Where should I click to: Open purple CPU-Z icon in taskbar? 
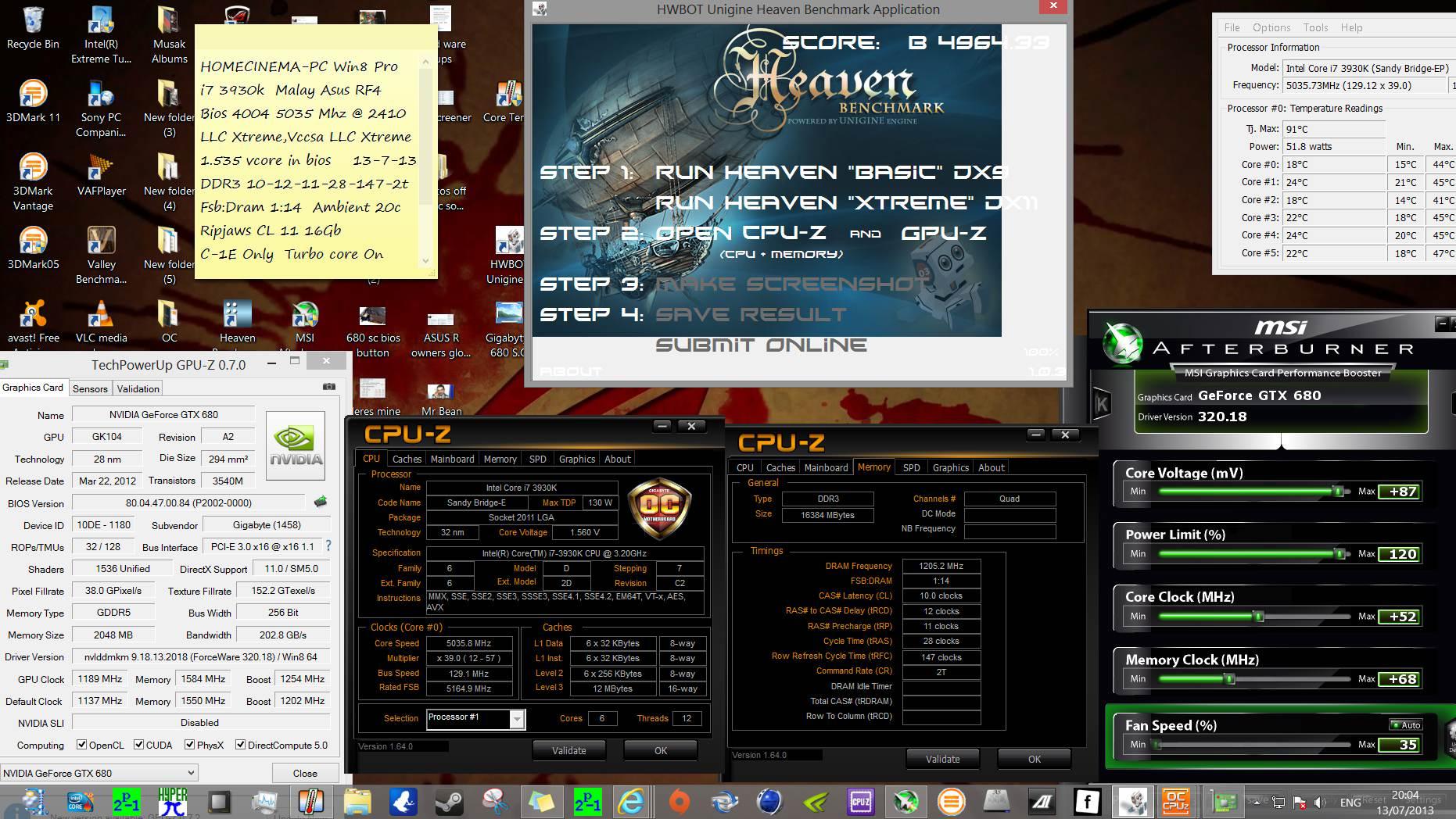click(861, 801)
